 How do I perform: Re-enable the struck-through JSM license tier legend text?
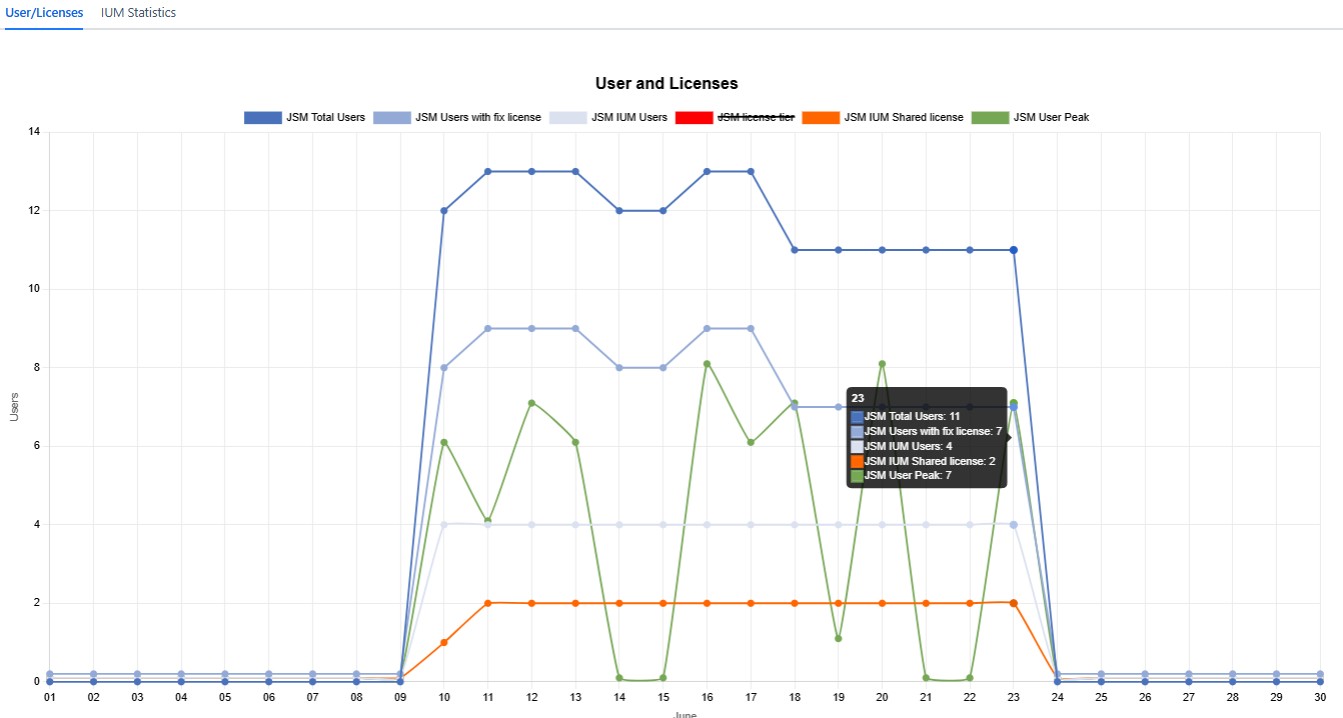pos(756,118)
